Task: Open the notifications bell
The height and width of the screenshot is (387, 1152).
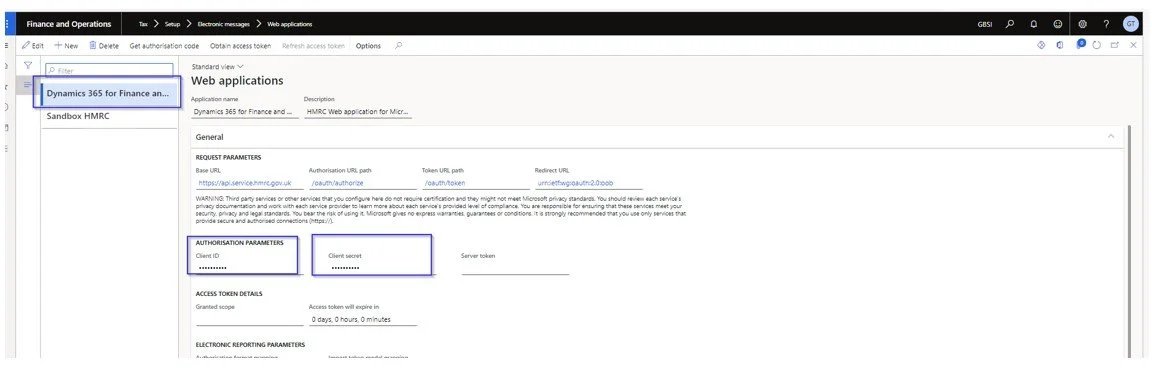Action: (x=1034, y=23)
